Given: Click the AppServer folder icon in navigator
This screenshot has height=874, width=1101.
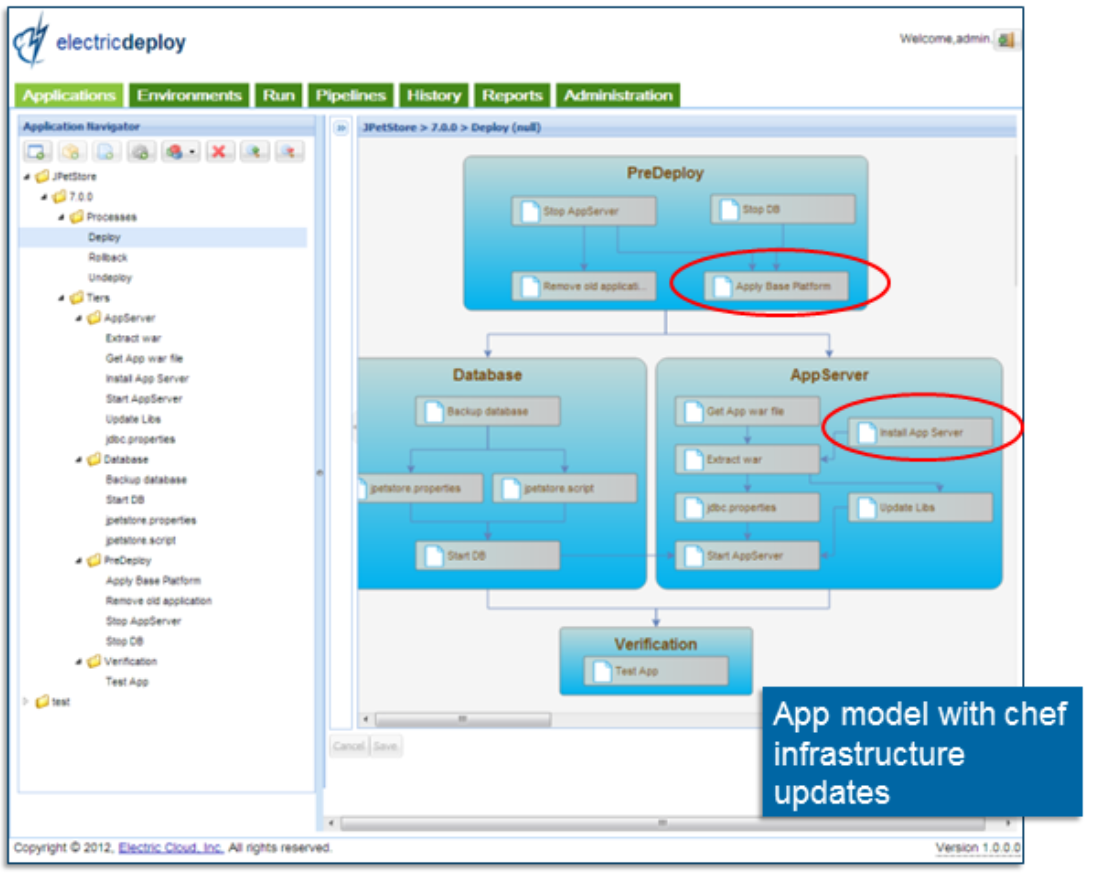Looking at the screenshot, I should pos(95,318).
